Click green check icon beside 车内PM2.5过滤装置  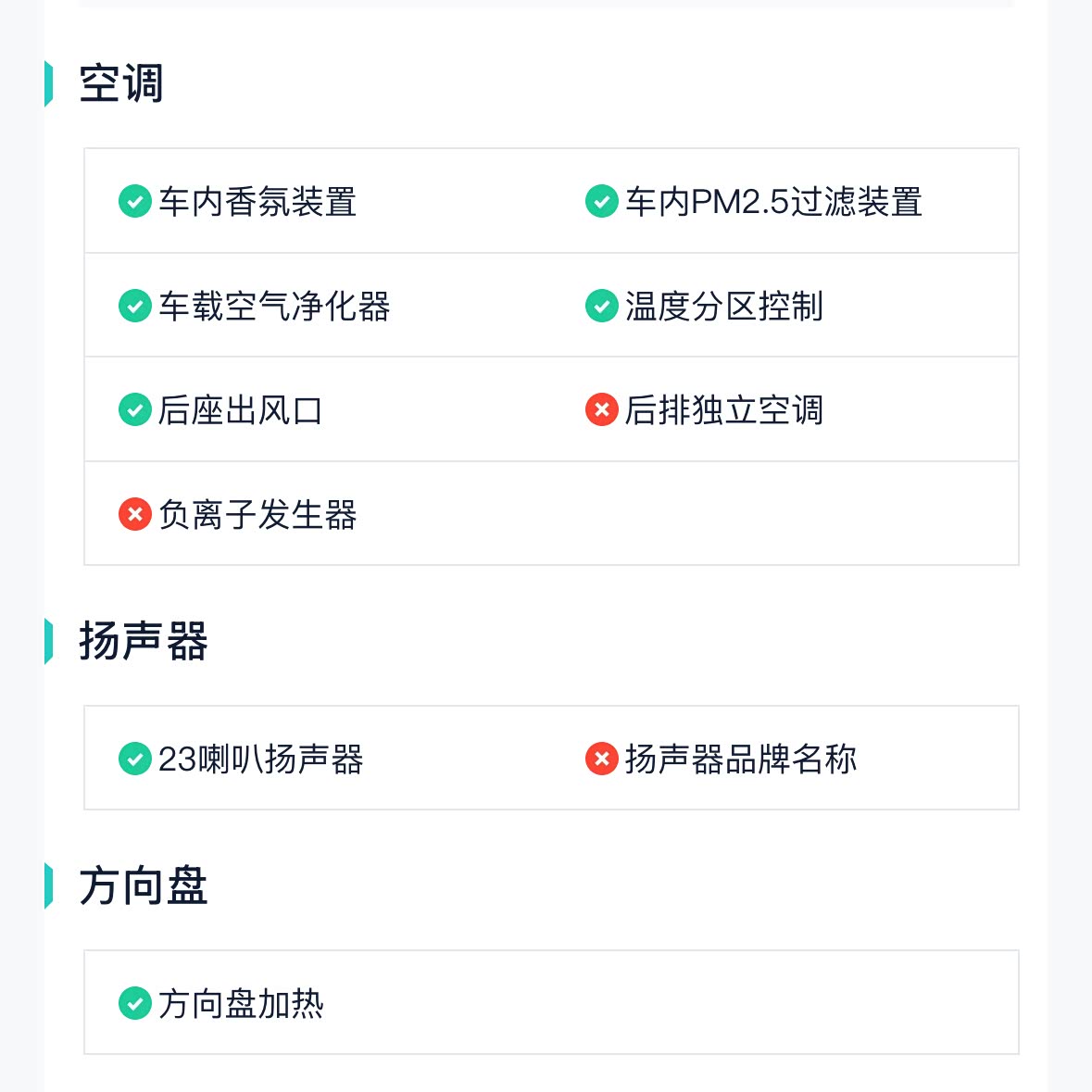pos(602,201)
